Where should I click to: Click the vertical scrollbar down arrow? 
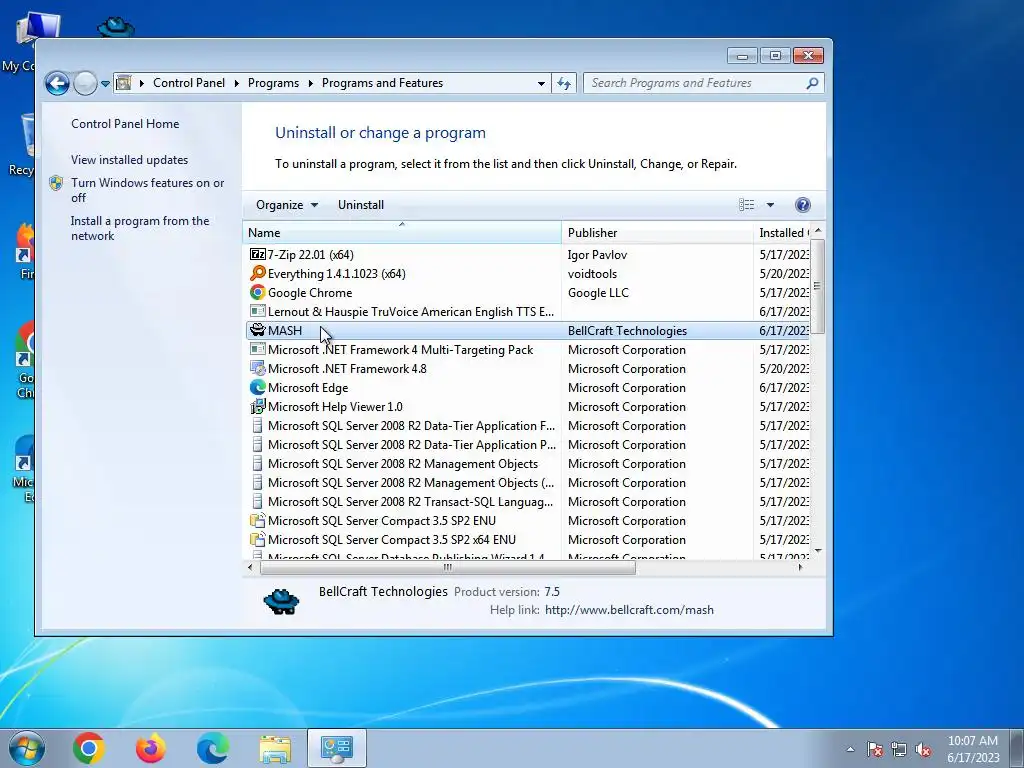coord(818,552)
